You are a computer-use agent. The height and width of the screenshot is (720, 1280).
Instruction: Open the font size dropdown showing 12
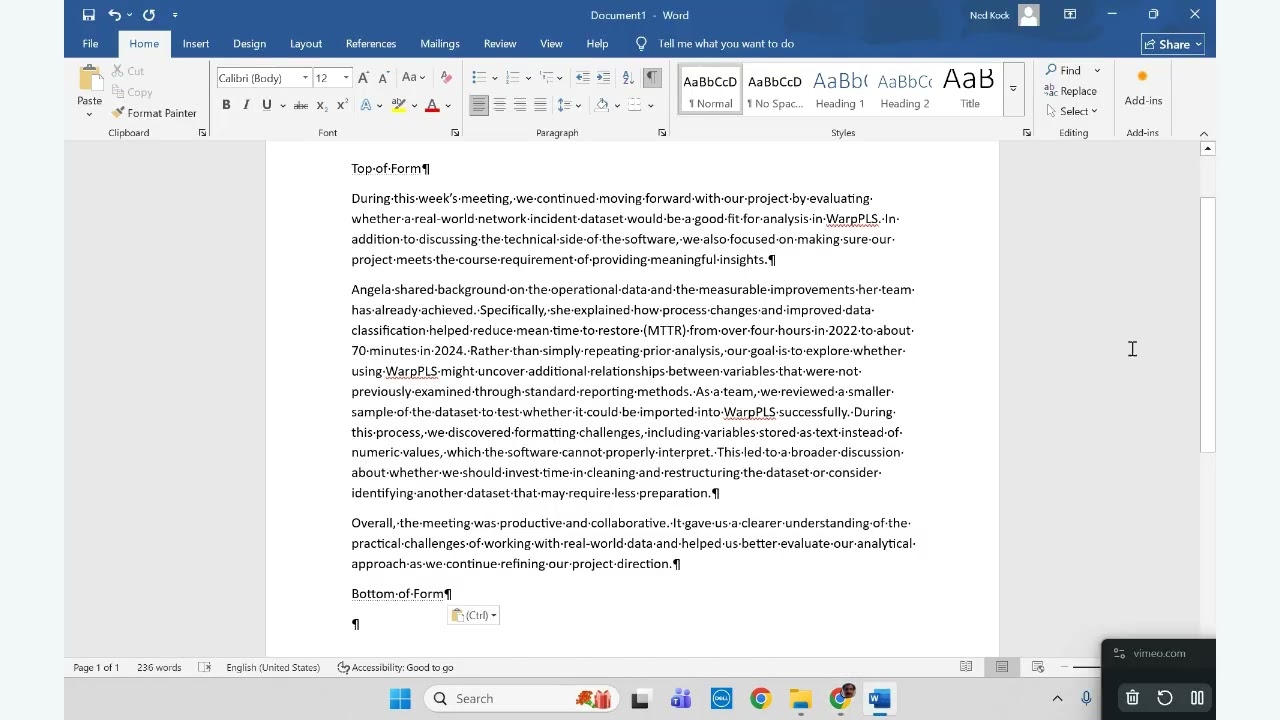click(x=346, y=78)
